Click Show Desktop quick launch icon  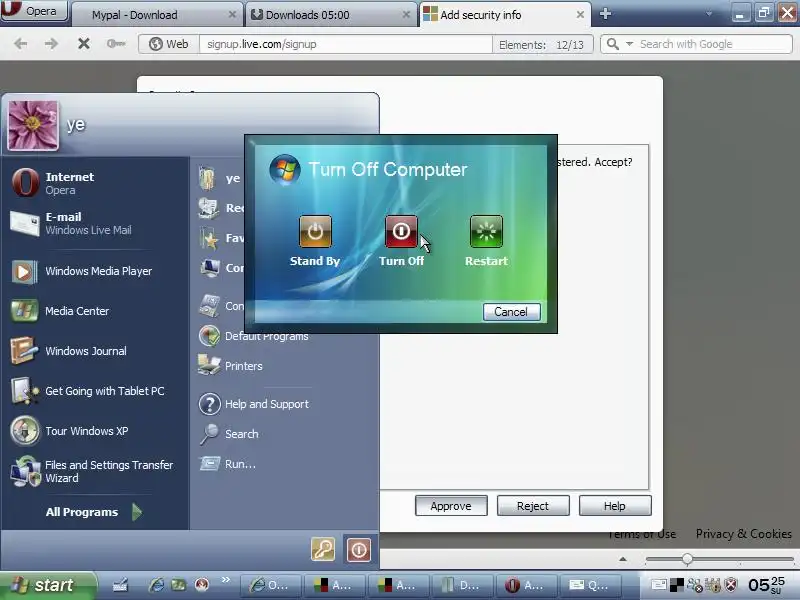coord(120,585)
